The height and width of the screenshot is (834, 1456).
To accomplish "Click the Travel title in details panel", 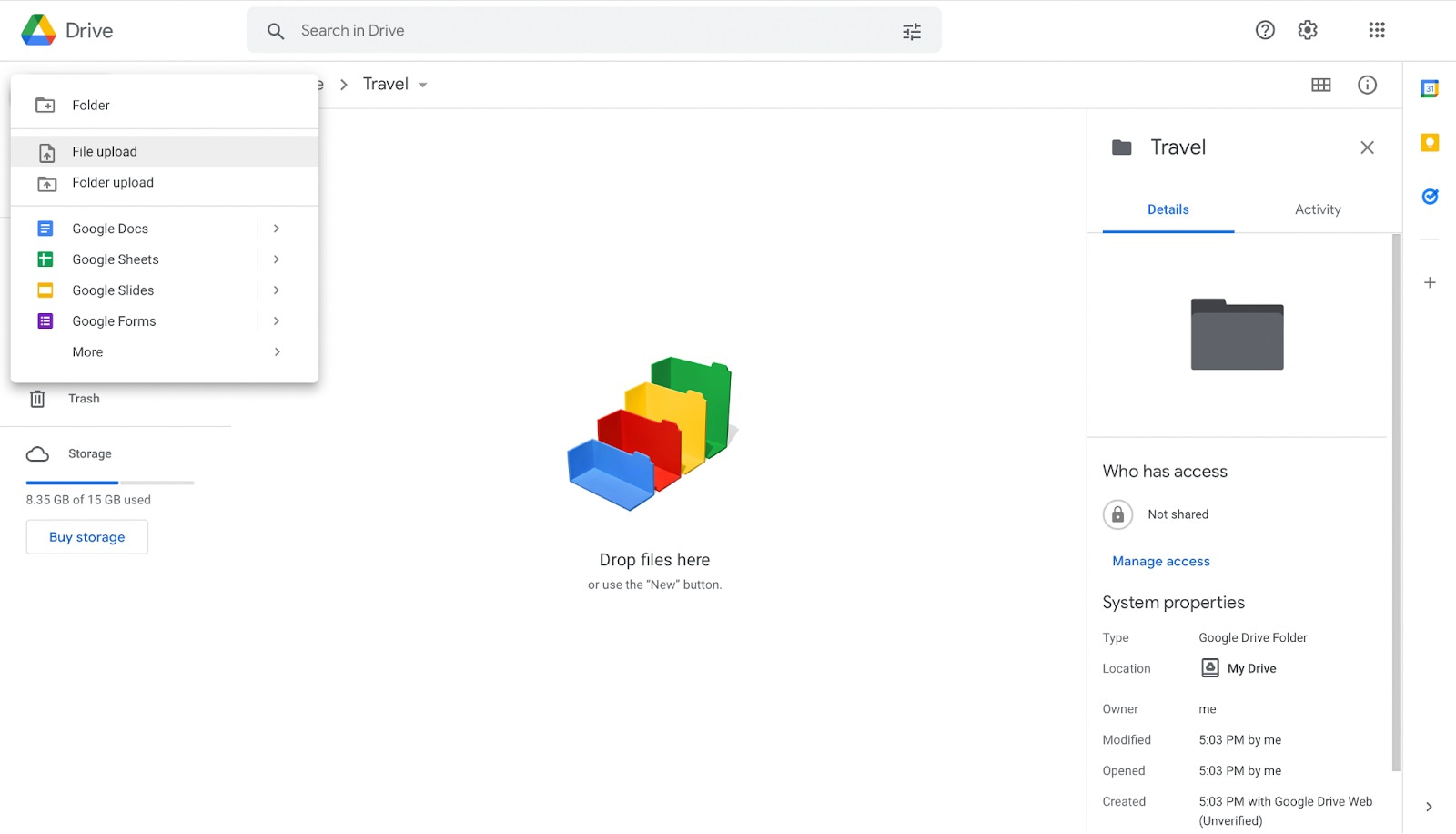I will point(1178,147).
